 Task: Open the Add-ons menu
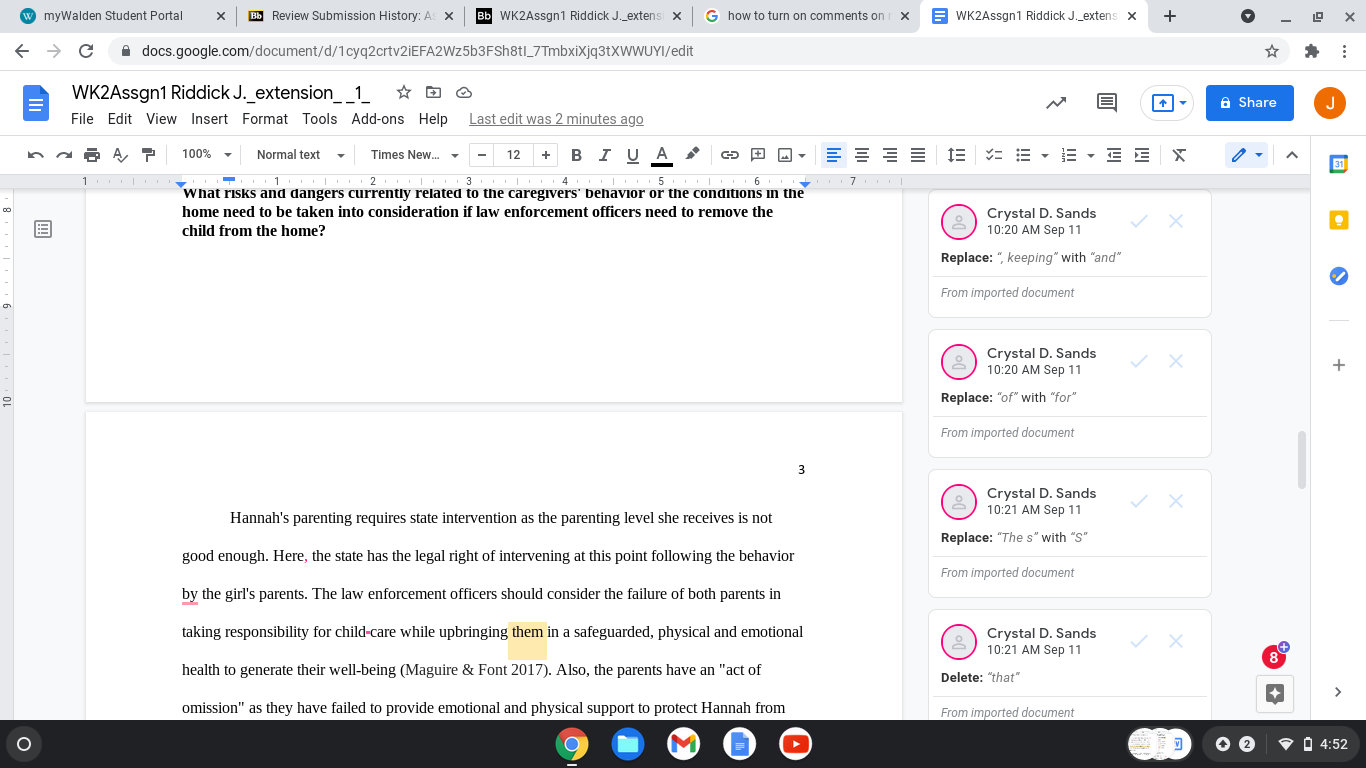378,119
